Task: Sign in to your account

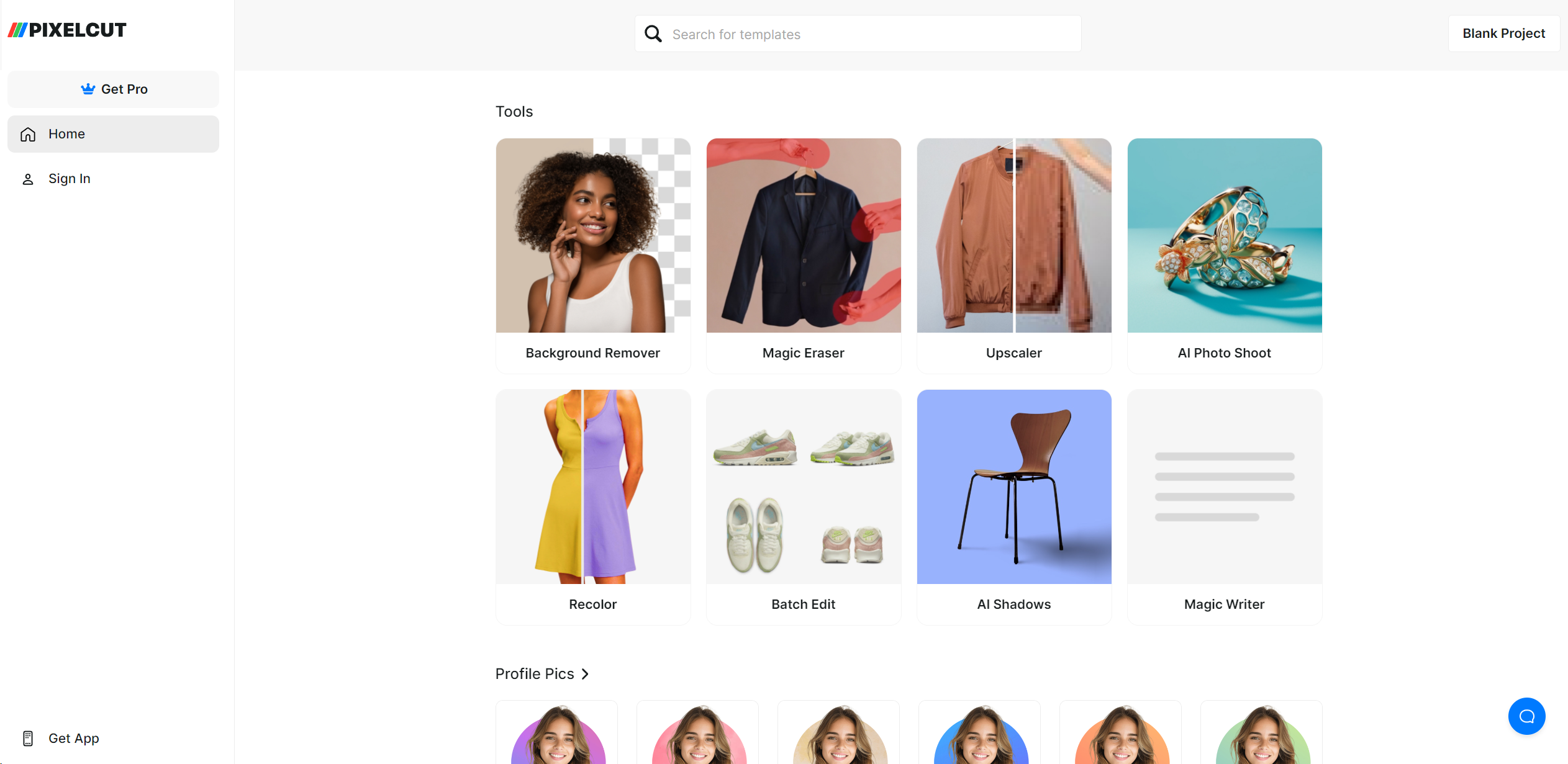Action: pyautogui.click(x=69, y=178)
